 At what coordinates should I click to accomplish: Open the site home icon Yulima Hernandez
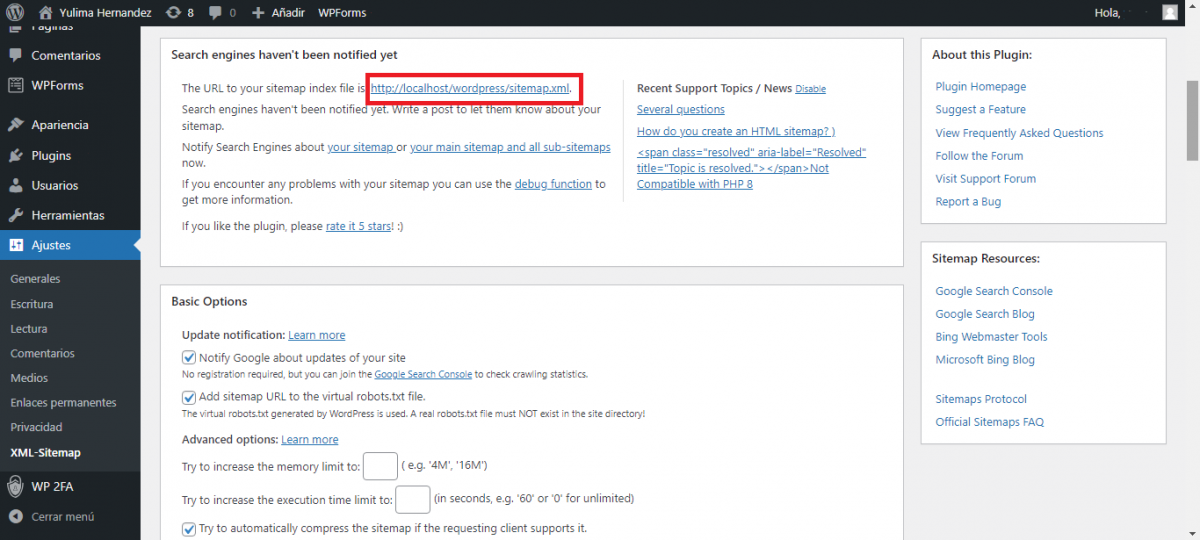[x=45, y=13]
